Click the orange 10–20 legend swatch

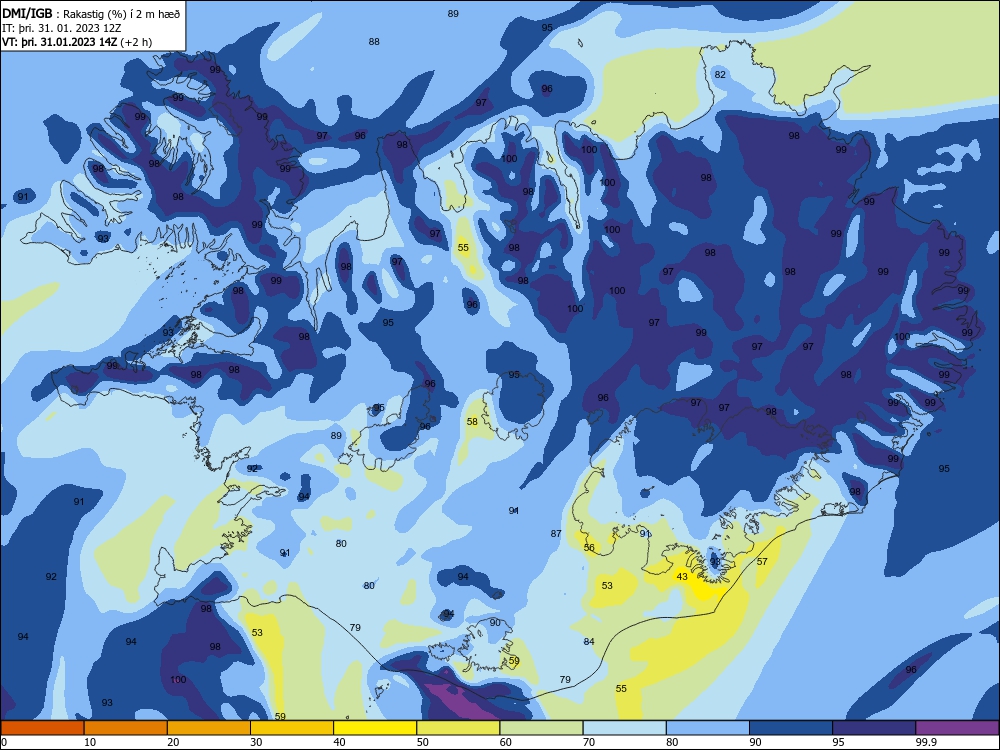pyautogui.click(x=126, y=728)
